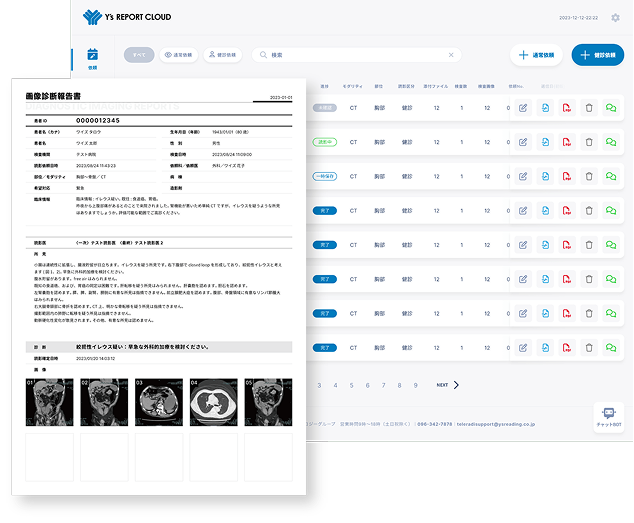Open the blue report file icon, 読影中 row
This screenshot has height=523, width=634.
pos(545,142)
